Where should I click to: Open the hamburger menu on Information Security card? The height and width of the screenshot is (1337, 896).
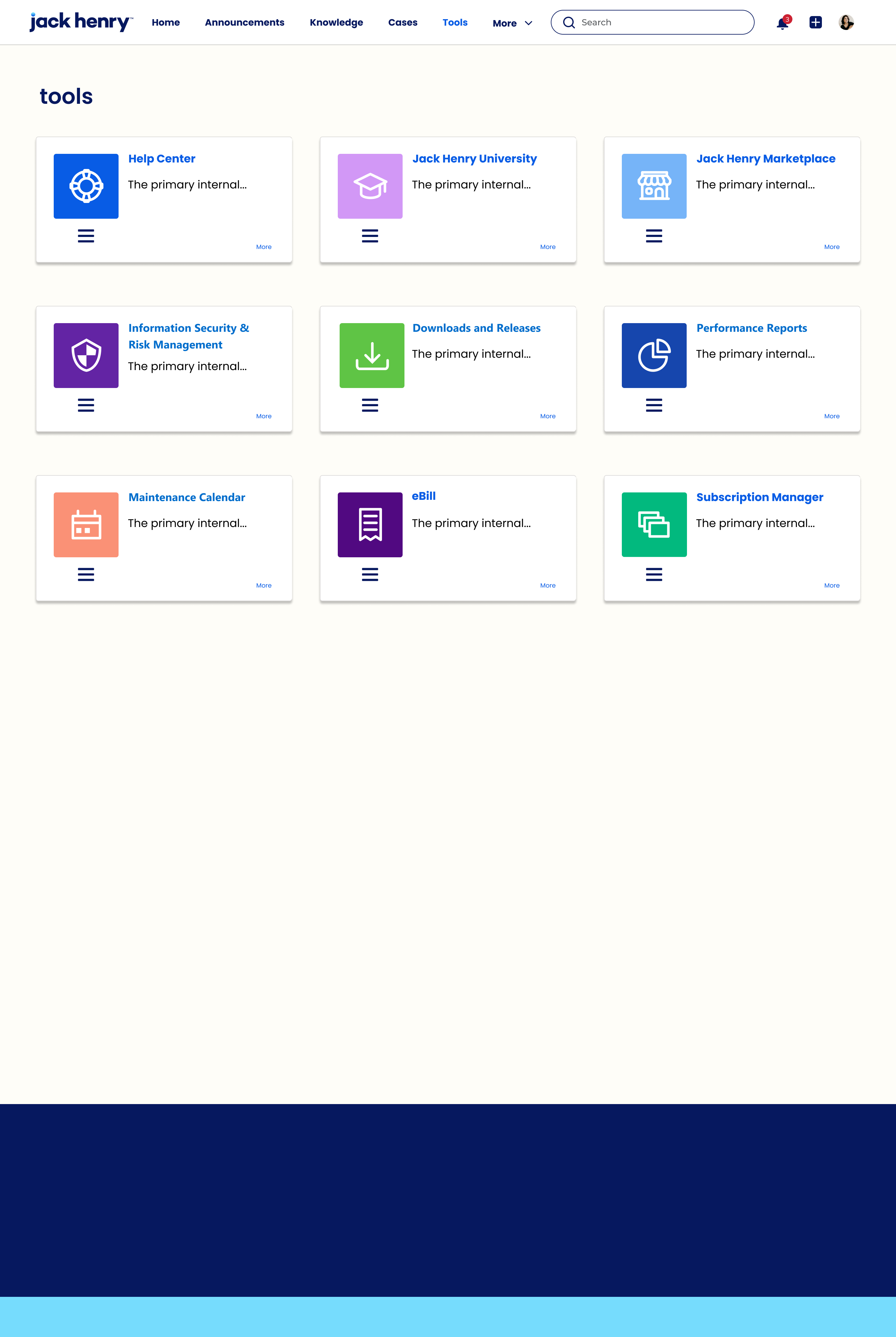point(86,405)
